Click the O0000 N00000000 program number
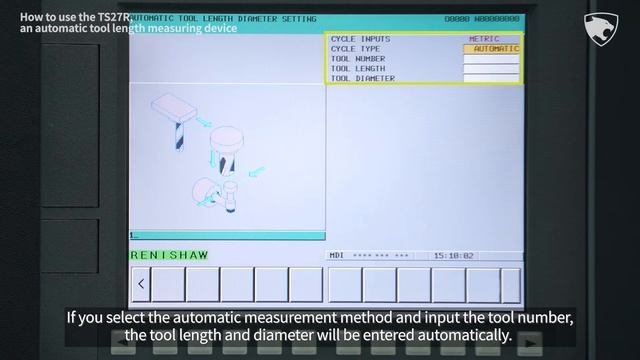The image size is (640, 360). coord(482,19)
